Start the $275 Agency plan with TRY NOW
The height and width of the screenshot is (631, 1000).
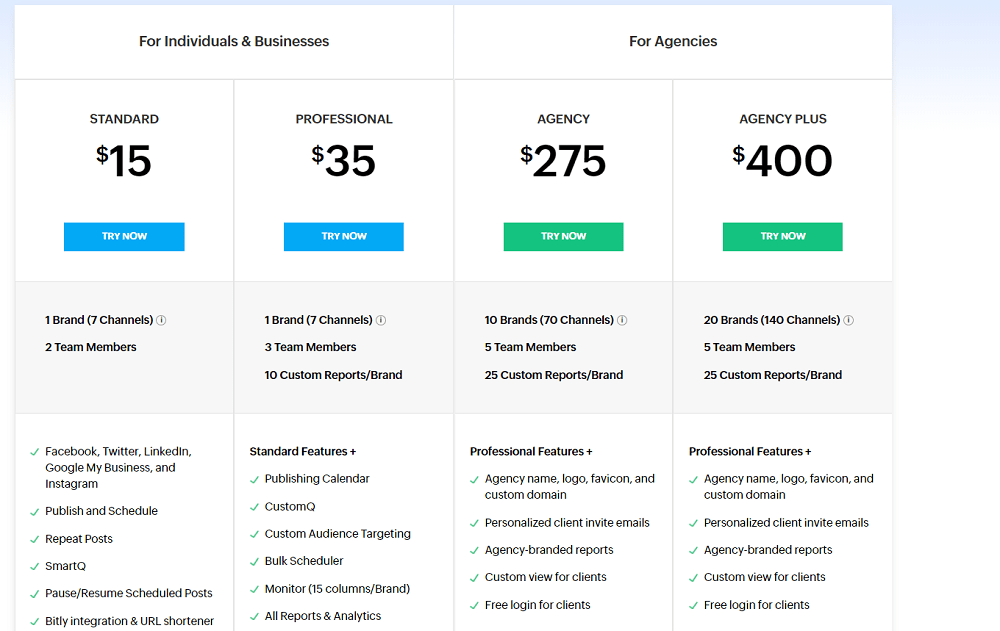563,237
